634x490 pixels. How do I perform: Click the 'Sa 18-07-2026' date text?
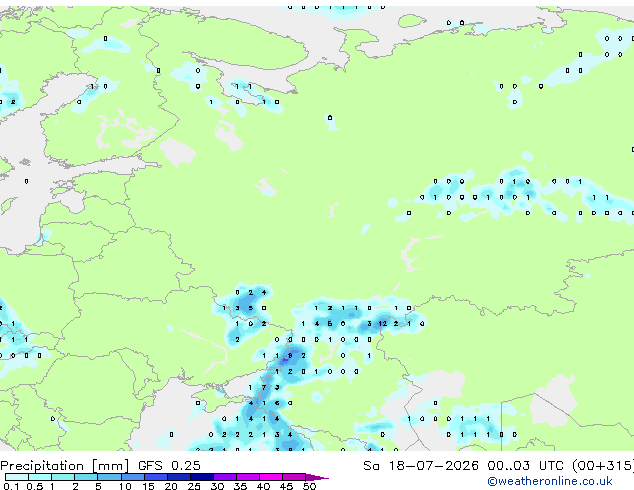pos(421,466)
